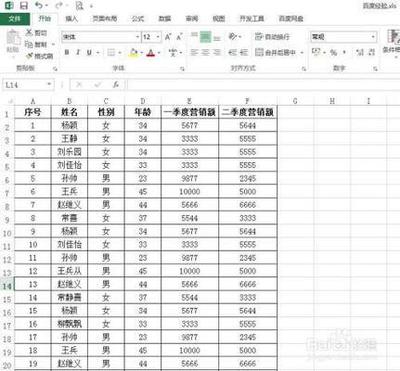The height and width of the screenshot is (371, 400).
Task: Toggle Italic formatting
Action: click(78, 52)
